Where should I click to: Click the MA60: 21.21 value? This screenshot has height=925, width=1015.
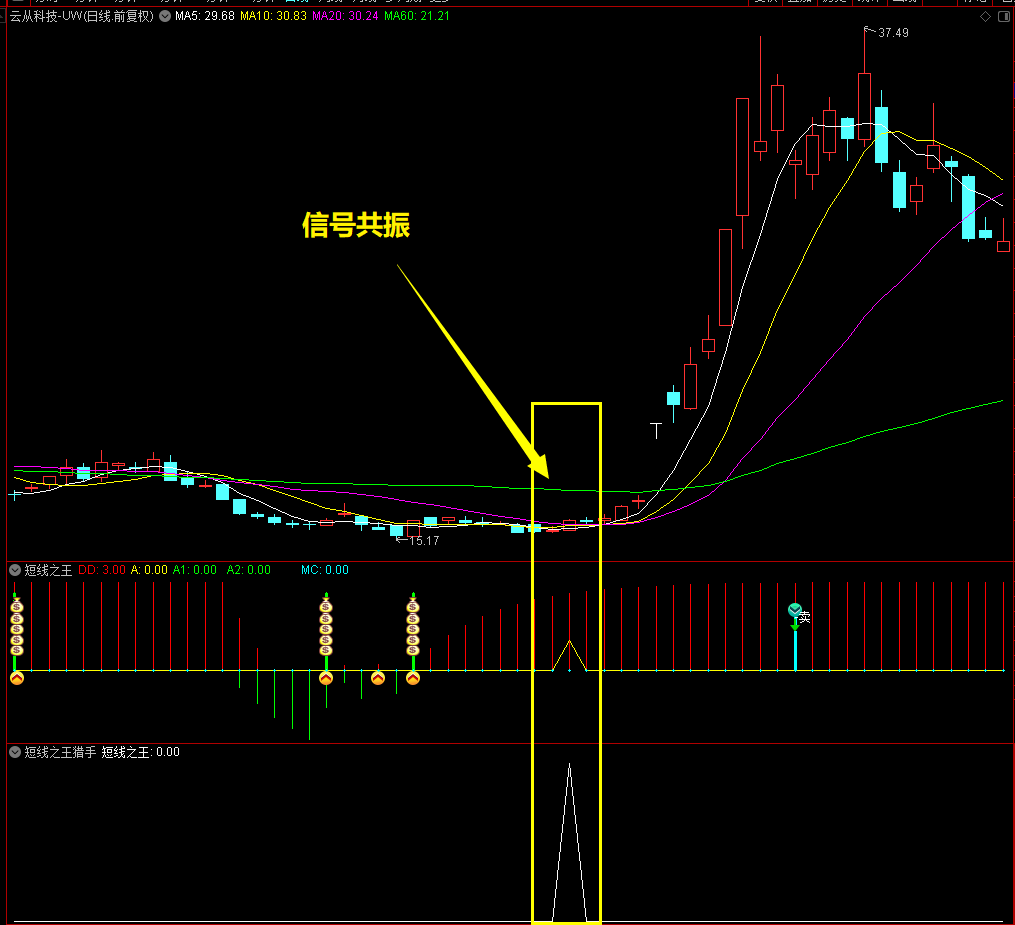(x=417, y=16)
